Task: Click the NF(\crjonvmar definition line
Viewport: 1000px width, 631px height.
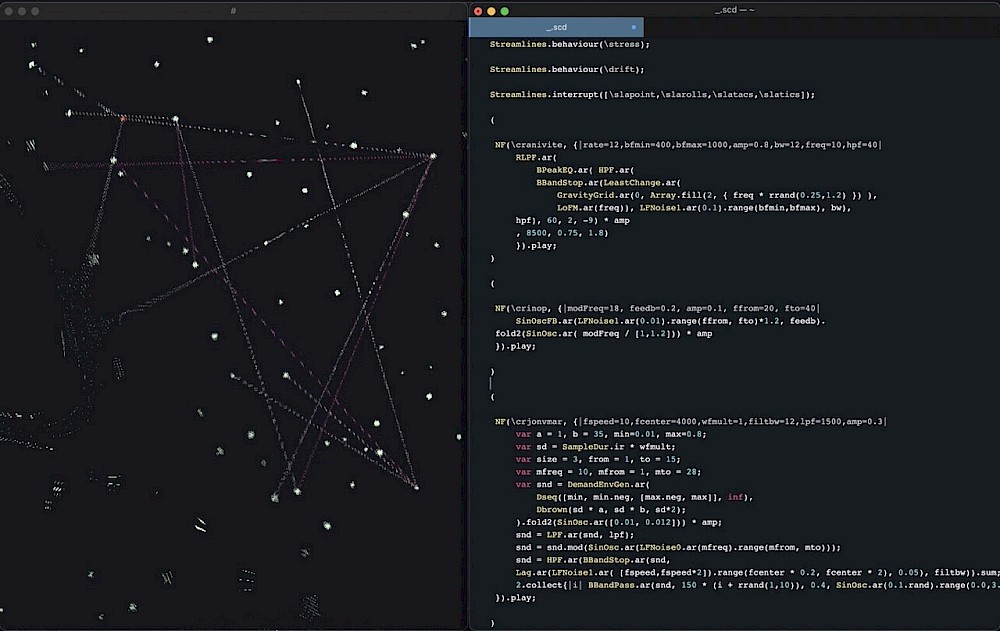Action: [x=690, y=422]
